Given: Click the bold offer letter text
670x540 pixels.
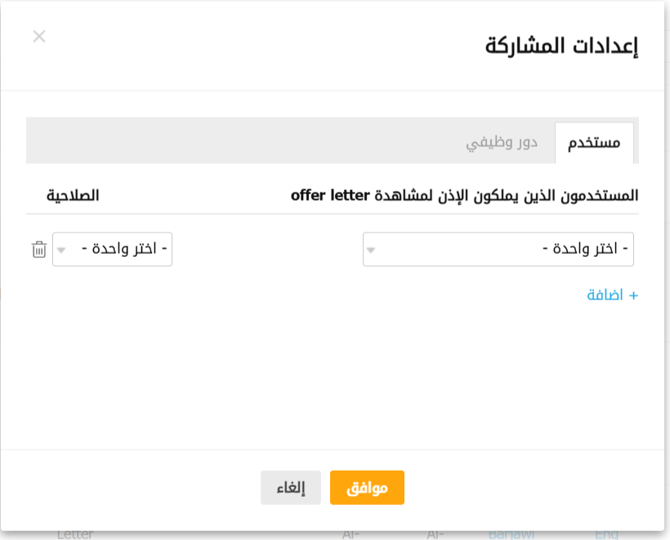Looking at the screenshot, I should (x=330, y=195).
